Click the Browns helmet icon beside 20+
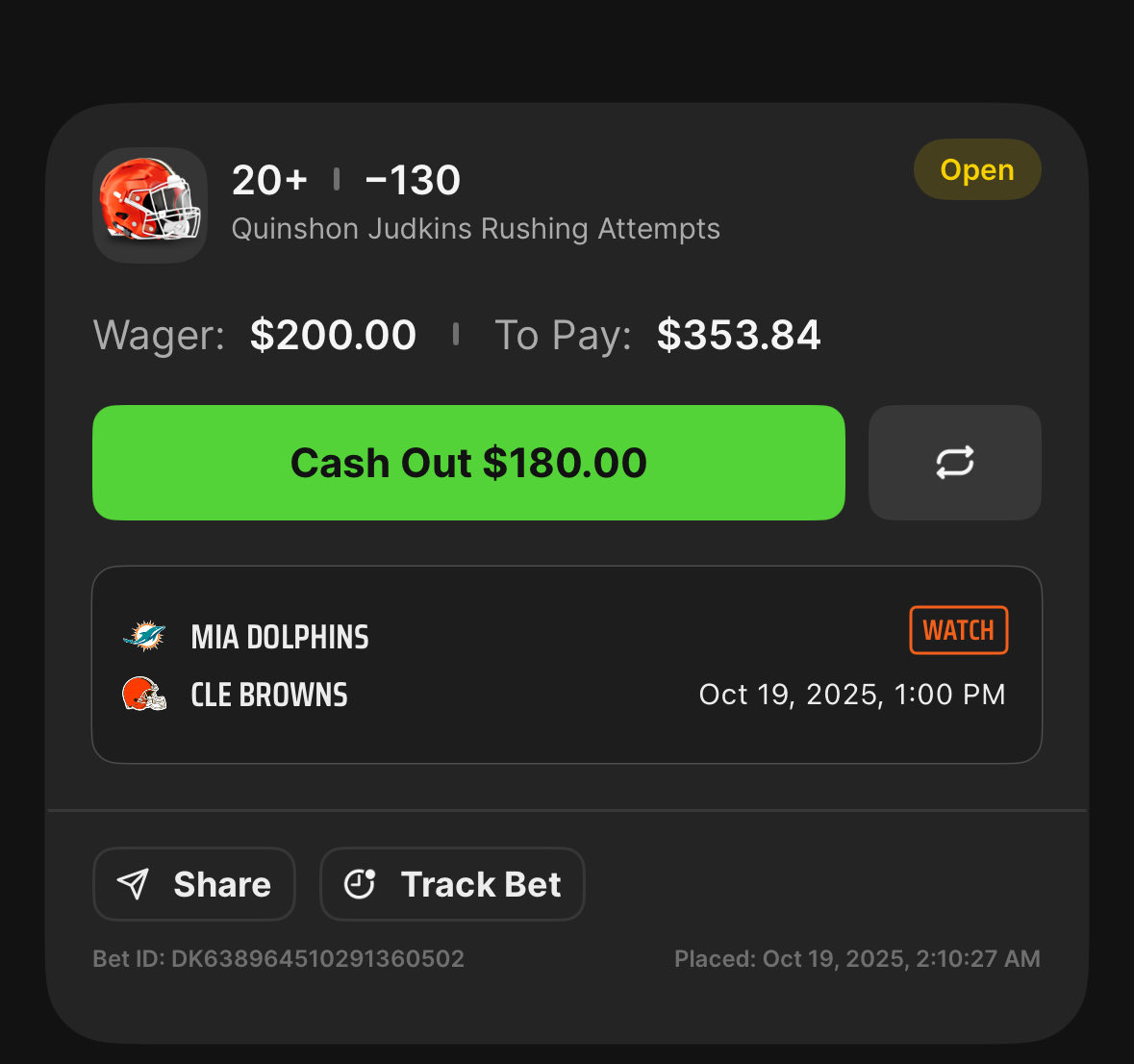 pyautogui.click(x=150, y=206)
